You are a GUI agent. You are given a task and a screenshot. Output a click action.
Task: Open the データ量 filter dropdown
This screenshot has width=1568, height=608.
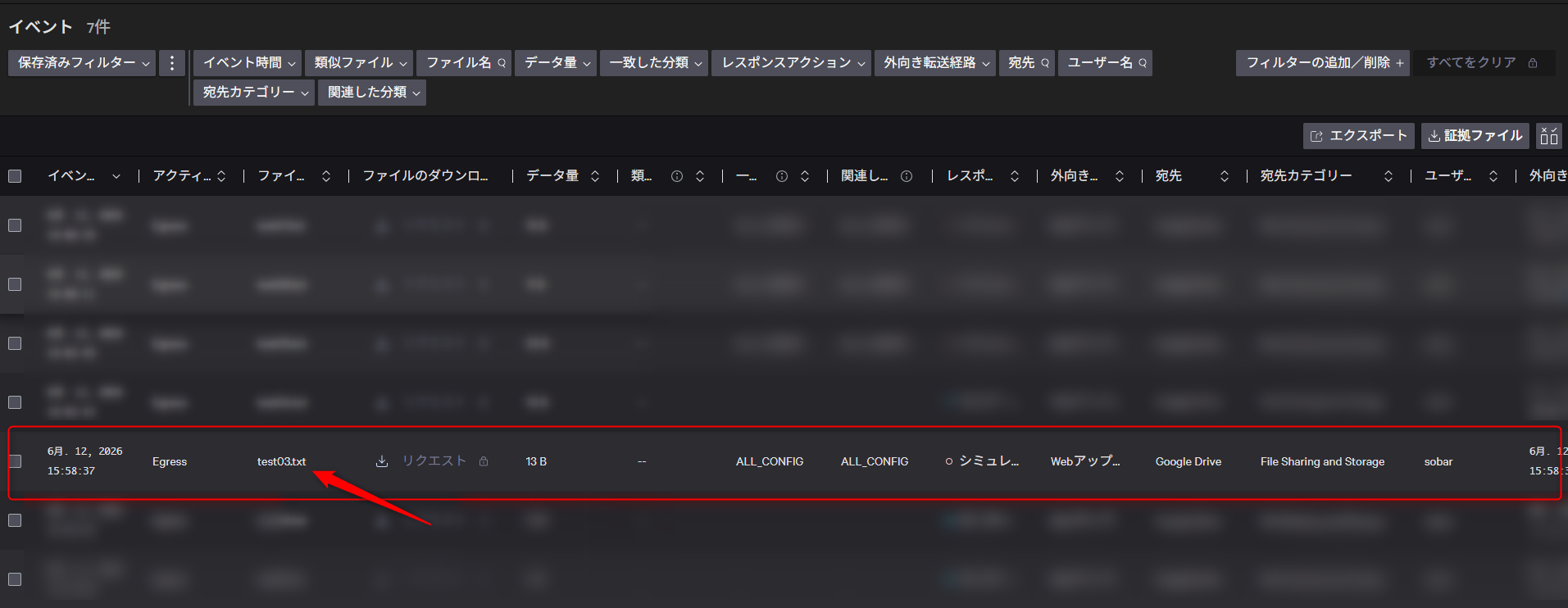[x=556, y=63]
